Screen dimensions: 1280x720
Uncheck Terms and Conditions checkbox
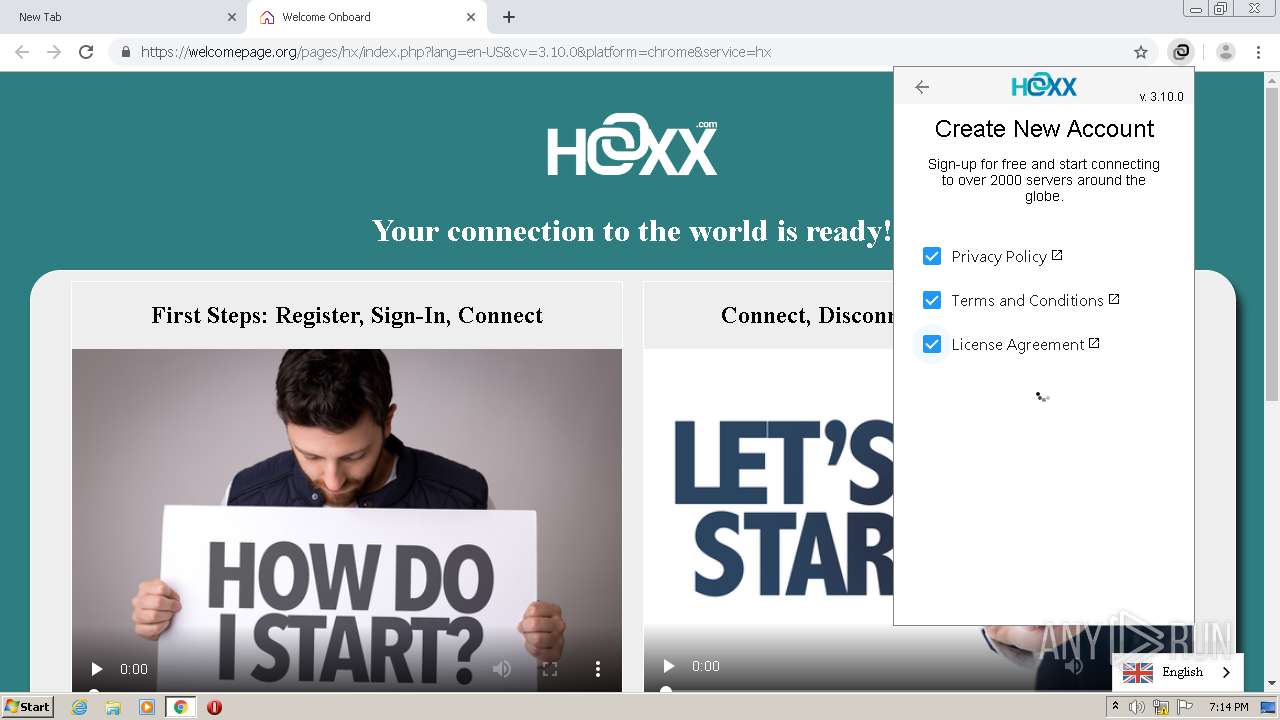click(932, 300)
